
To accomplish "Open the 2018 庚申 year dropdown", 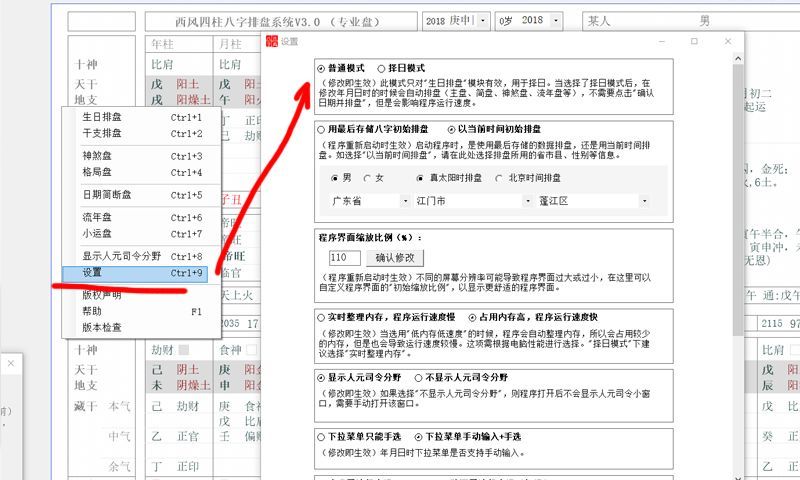I will (483, 21).
